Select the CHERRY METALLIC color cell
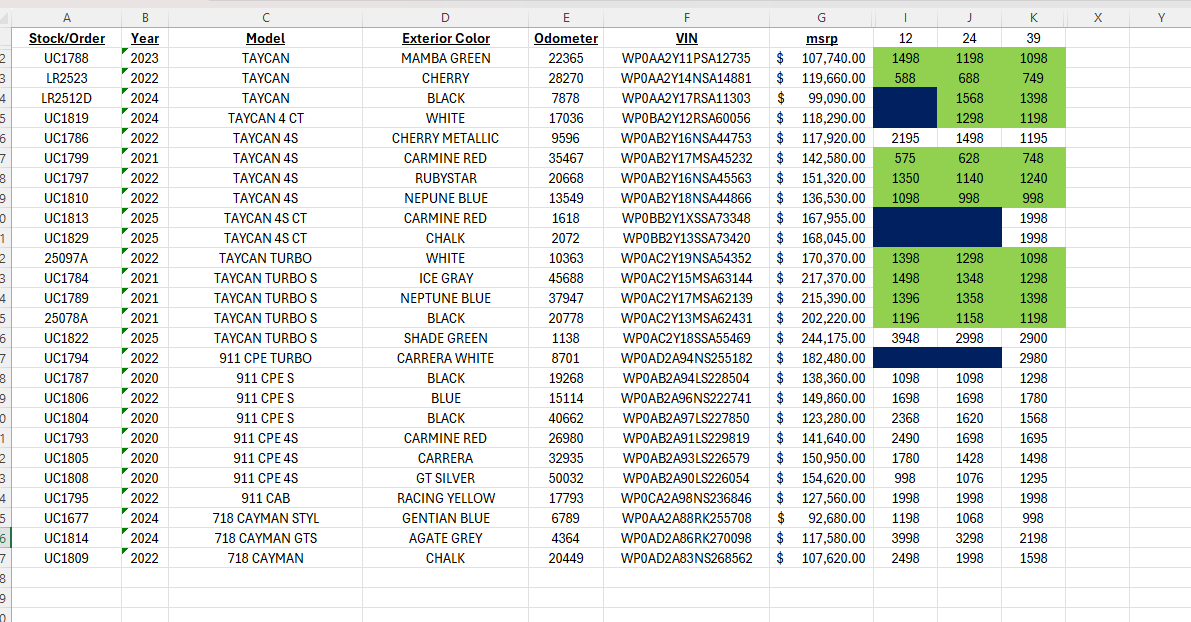 click(446, 138)
